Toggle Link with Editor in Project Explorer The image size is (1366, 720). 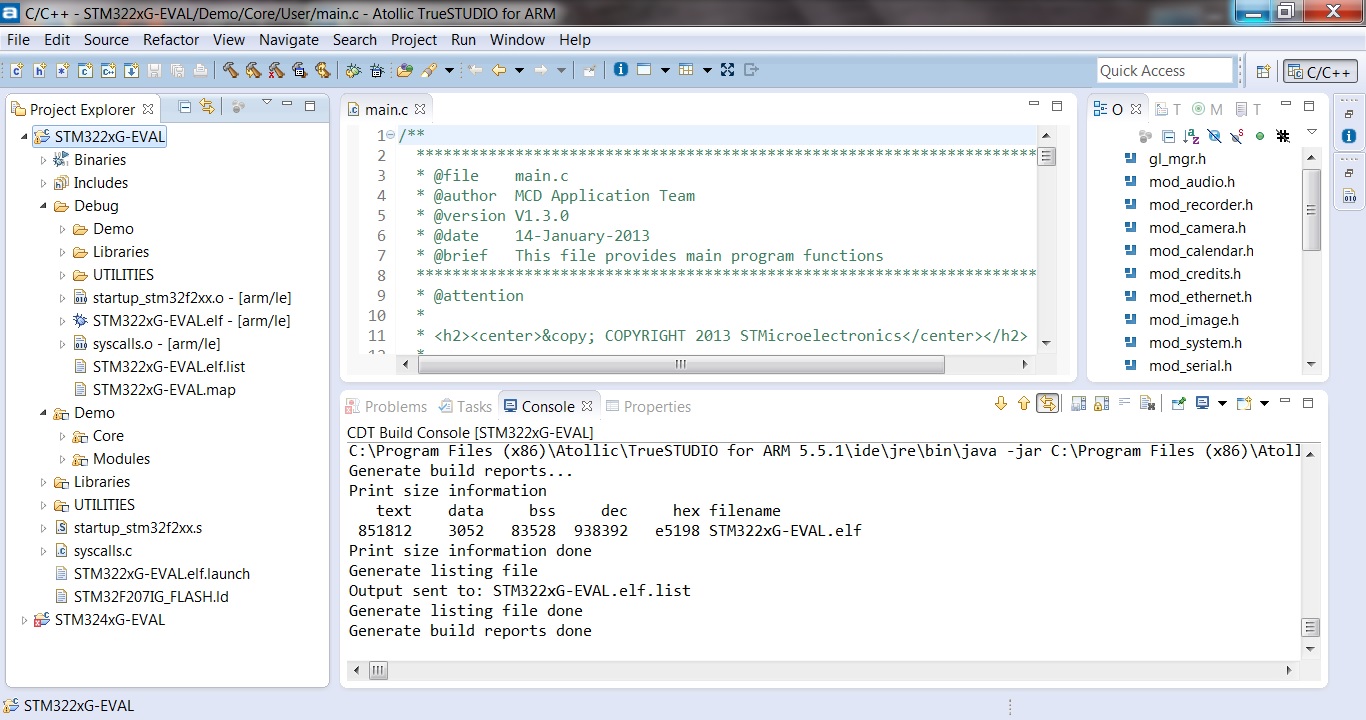(x=207, y=107)
